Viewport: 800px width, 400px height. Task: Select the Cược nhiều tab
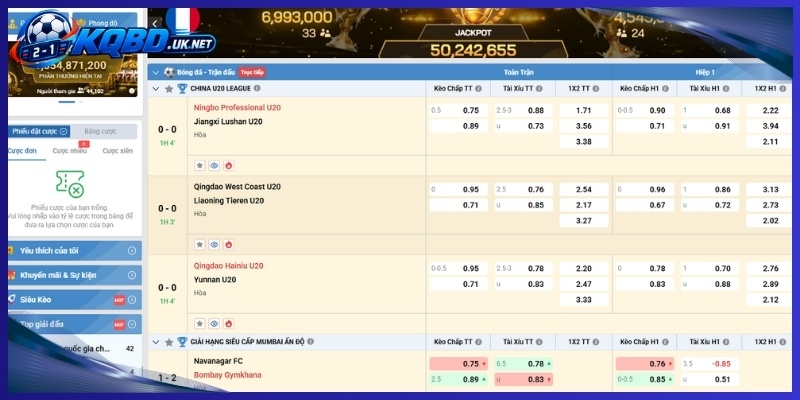(69, 151)
